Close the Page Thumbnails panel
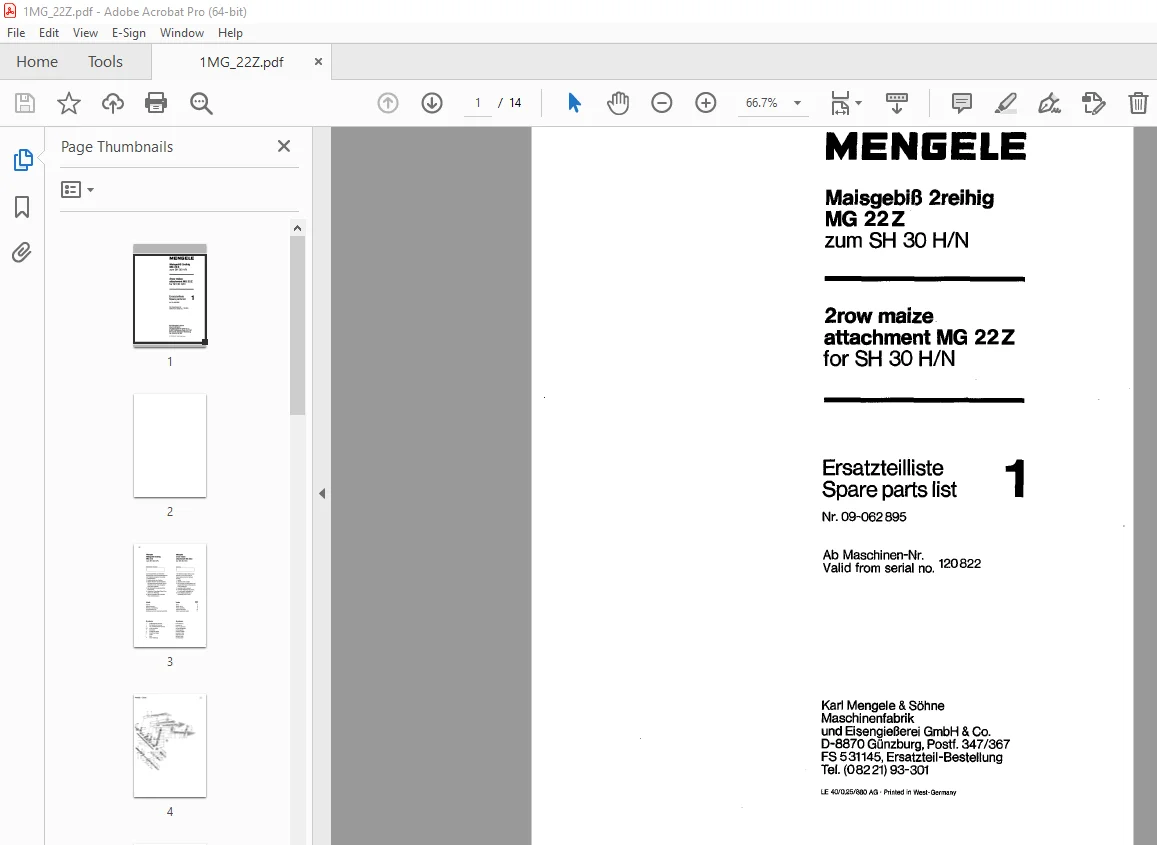1157x845 pixels. (x=284, y=146)
